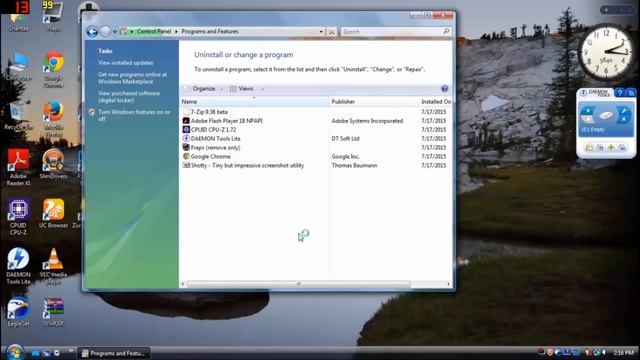This screenshot has width=640, height=360.
Task: Open Google Chrome desktop shortcut
Action: coord(53,69)
